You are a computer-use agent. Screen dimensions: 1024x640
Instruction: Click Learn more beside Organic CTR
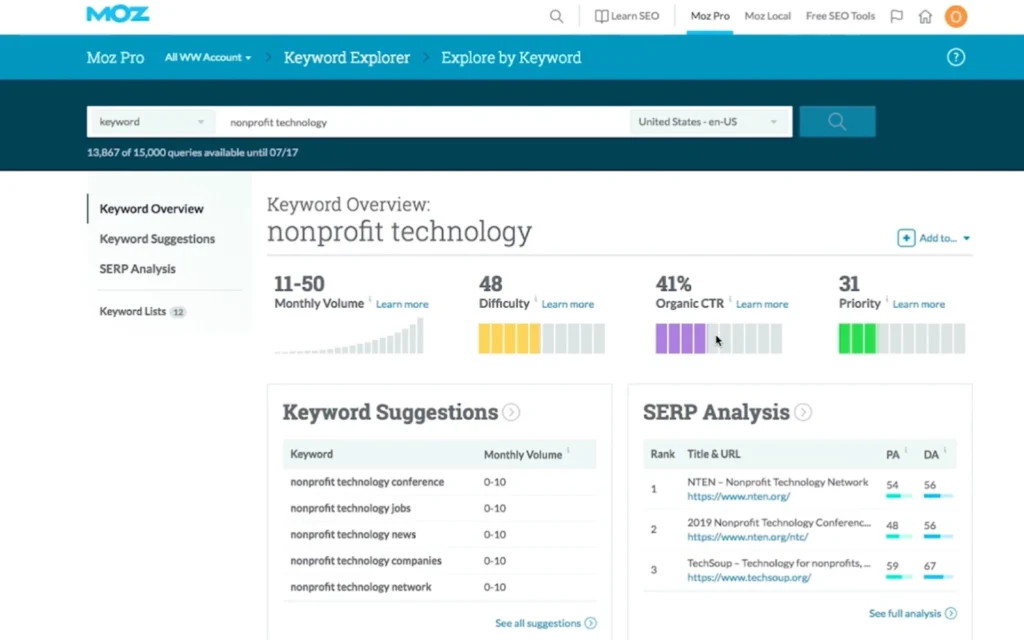click(x=762, y=304)
